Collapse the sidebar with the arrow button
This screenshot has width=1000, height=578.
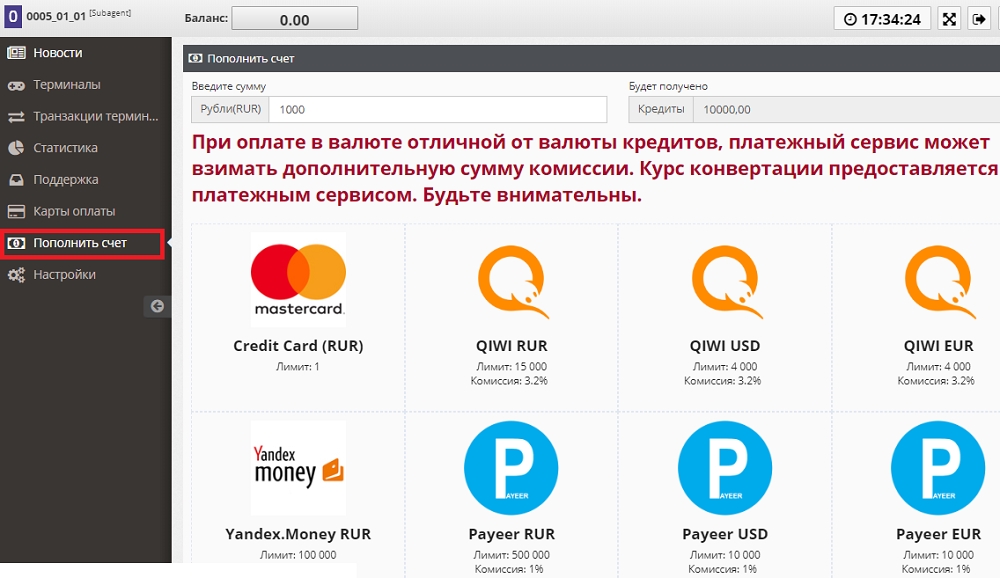(x=157, y=307)
